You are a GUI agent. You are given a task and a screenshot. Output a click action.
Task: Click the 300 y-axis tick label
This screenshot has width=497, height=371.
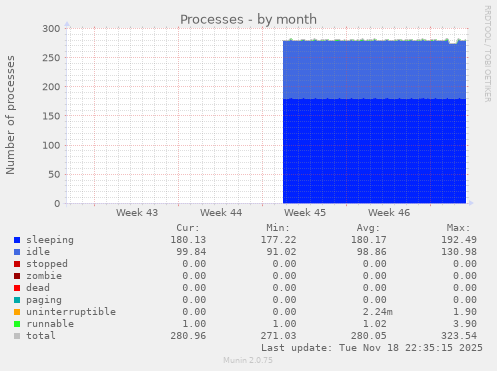pos(51,29)
